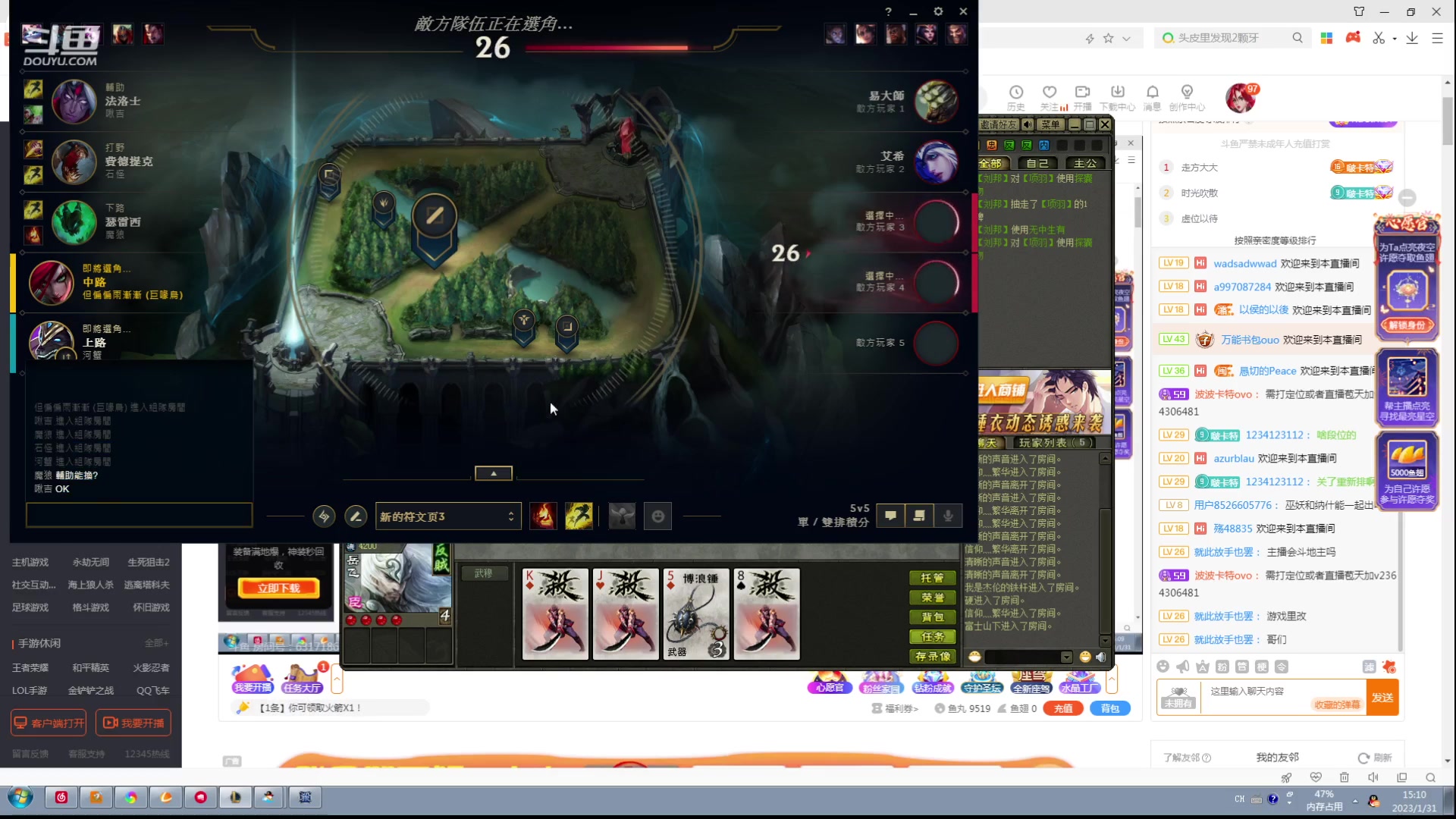Click the Douyu chat megaphone icon
Screen dimensions: 1456x819
[x=1182, y=667]
